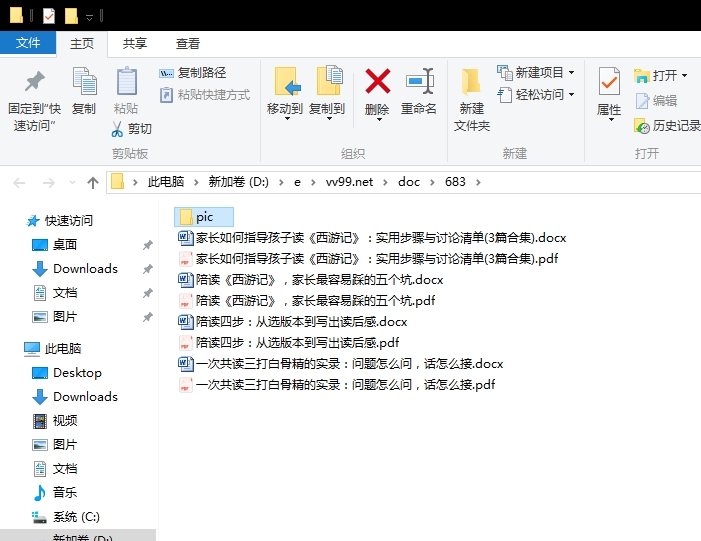Select 家长如何指导孩子读《西游记》(3篇合集).pdf

pyautogui.click(x=368, y=259)
